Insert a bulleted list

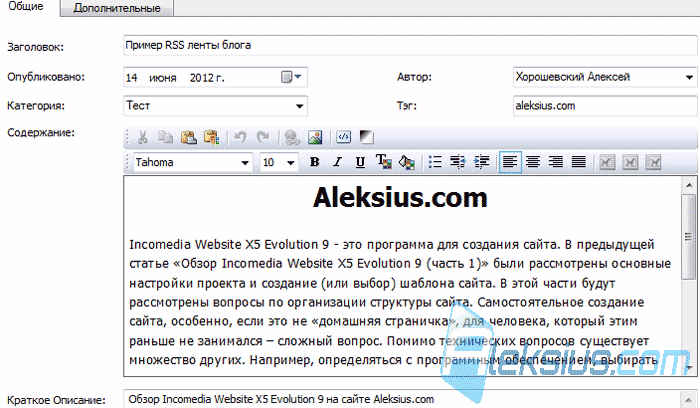435,162
